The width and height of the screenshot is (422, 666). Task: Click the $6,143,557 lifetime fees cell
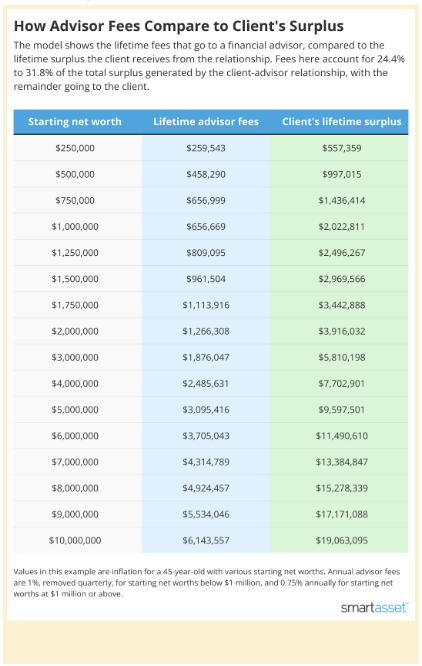point(206,541)
